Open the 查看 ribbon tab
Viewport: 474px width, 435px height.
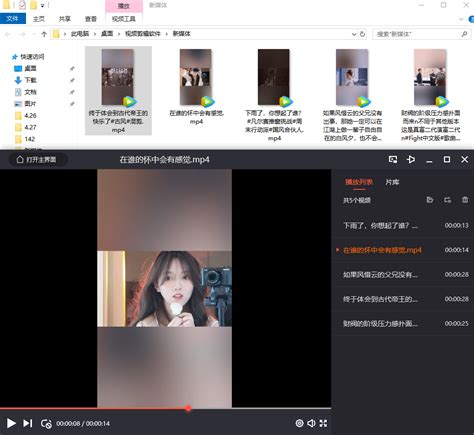[91, 19]
